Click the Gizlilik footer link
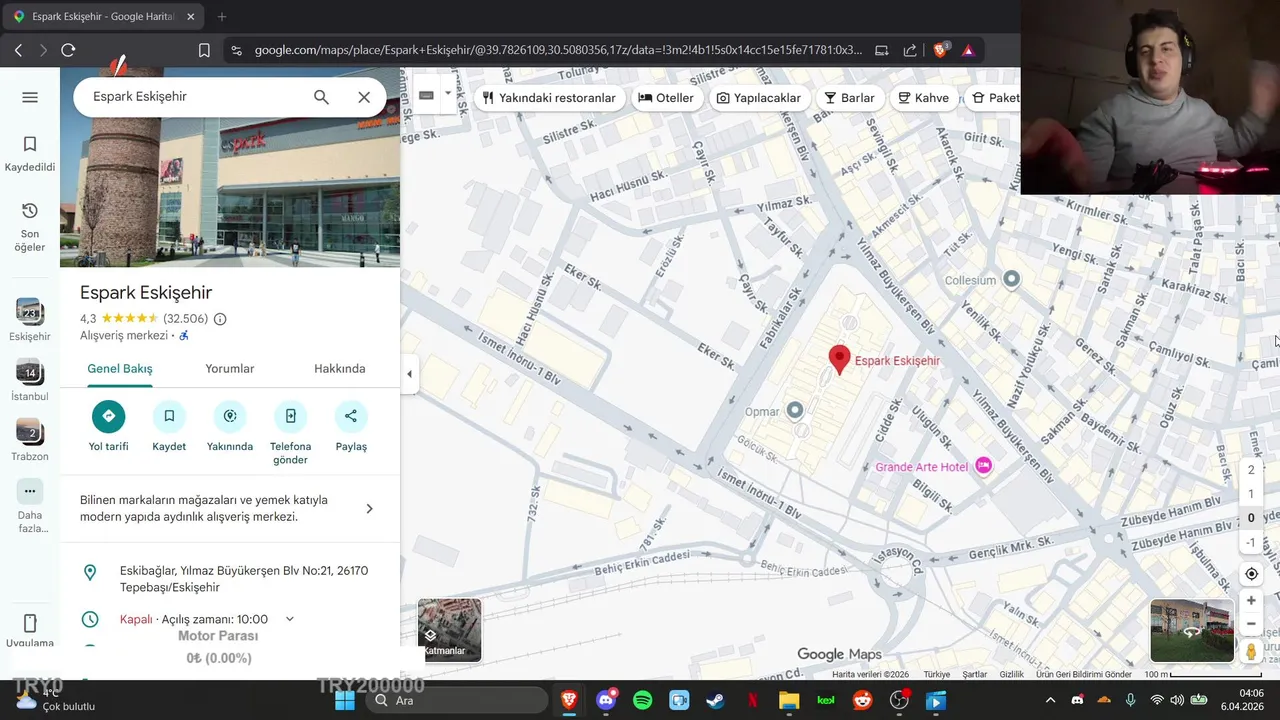 click(x=1012, y=675)
